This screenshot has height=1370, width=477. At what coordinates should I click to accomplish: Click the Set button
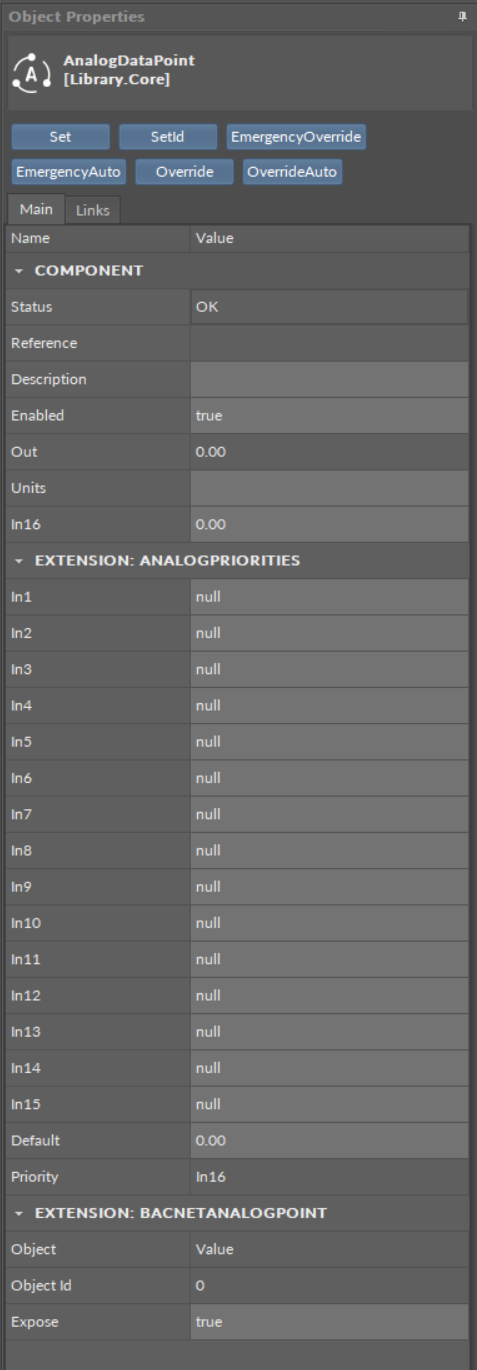tap(60, 137)
